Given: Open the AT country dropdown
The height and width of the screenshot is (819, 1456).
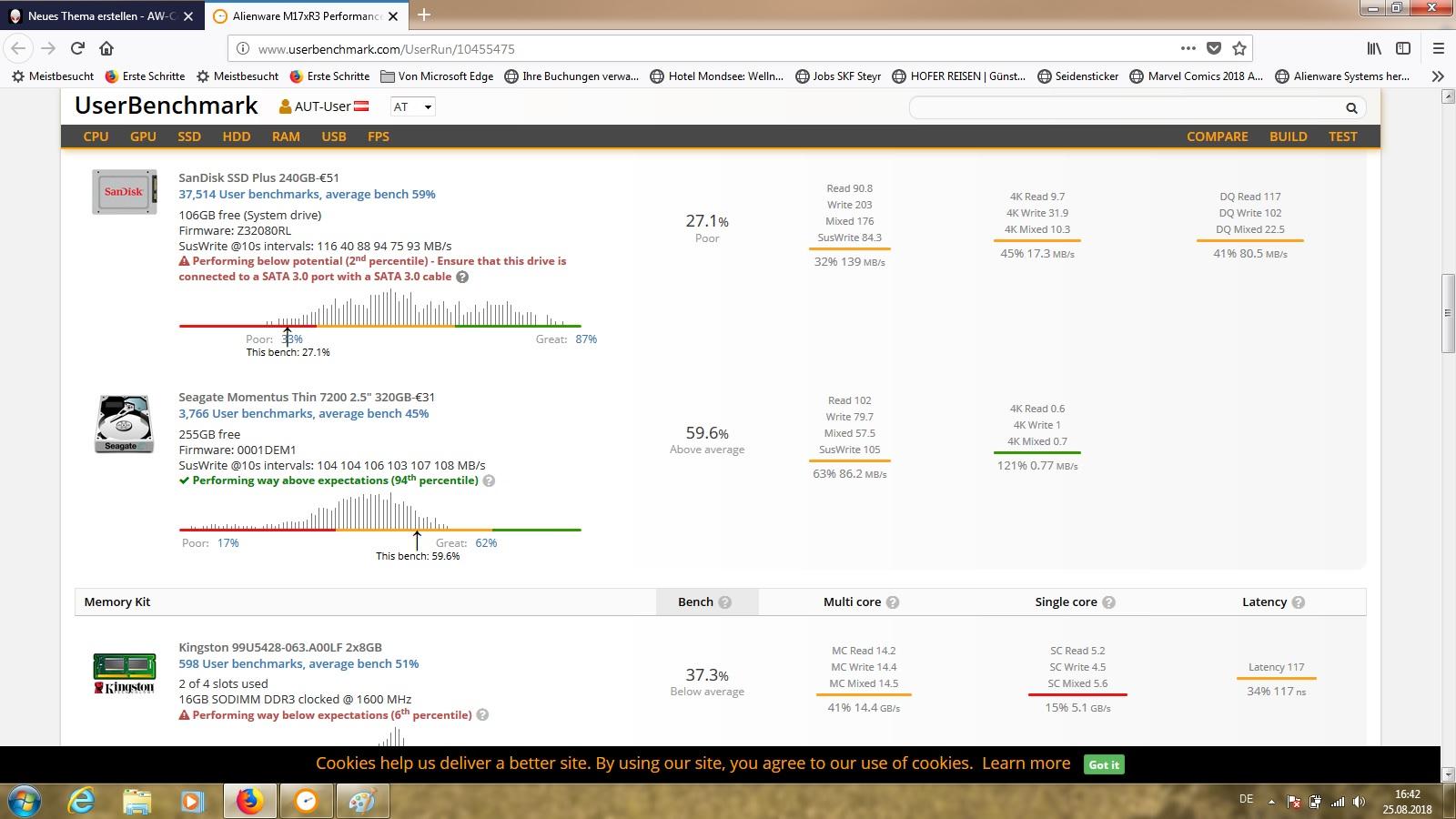Looking at the screenshot, I should (x=412, y=106).
